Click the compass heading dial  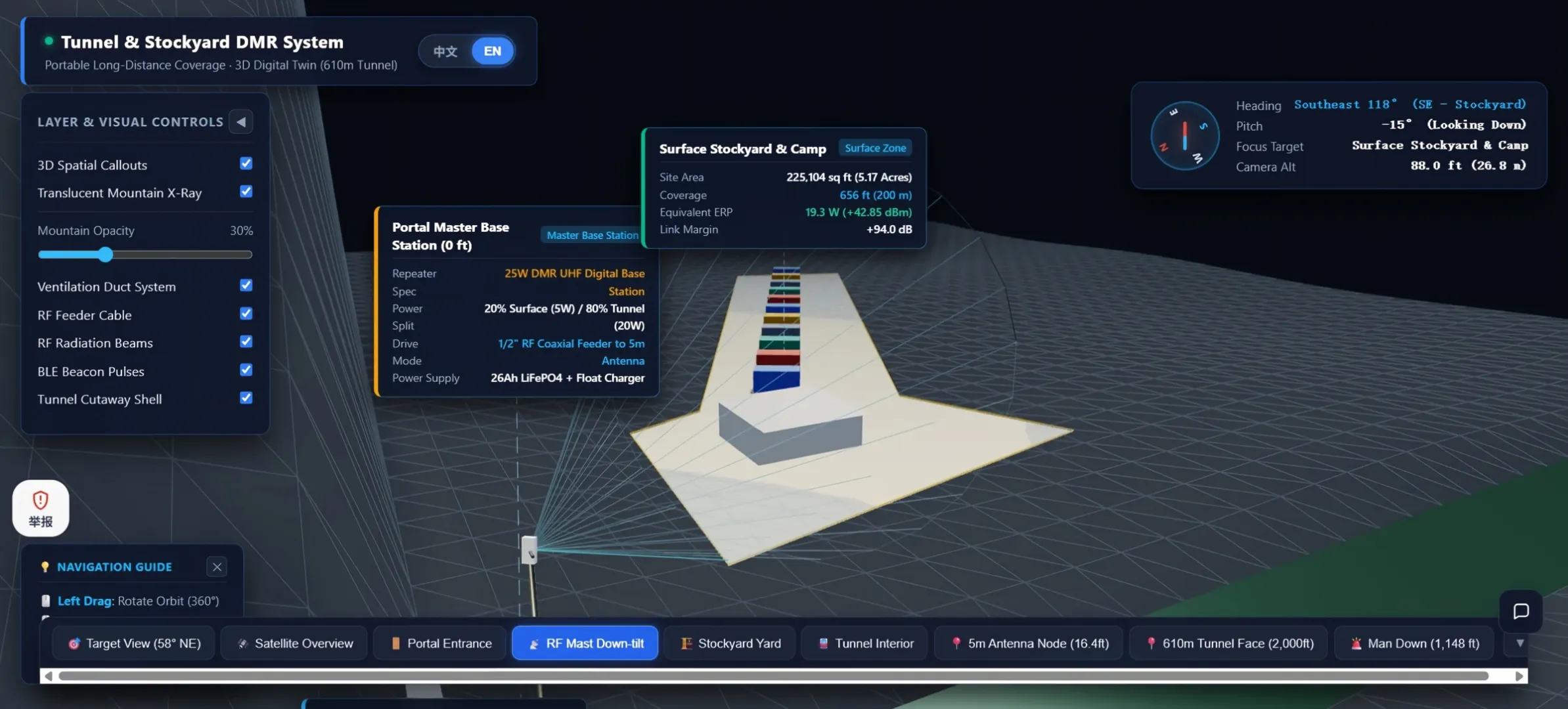pyautogui.click(x=1184, y=136)
